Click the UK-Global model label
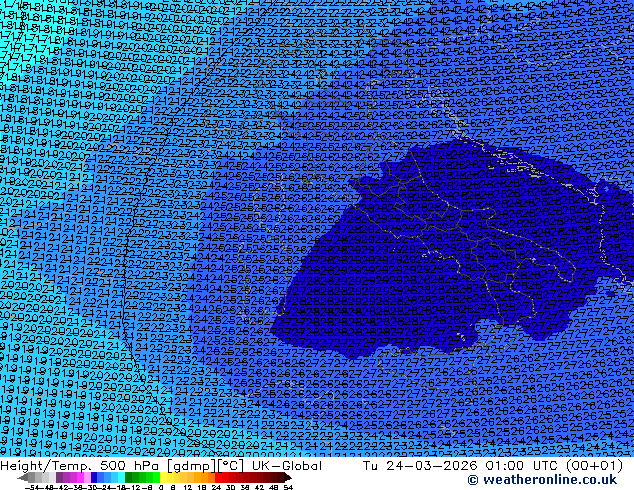634x490 pixels. pyautogui.click(x=287, y=466)
